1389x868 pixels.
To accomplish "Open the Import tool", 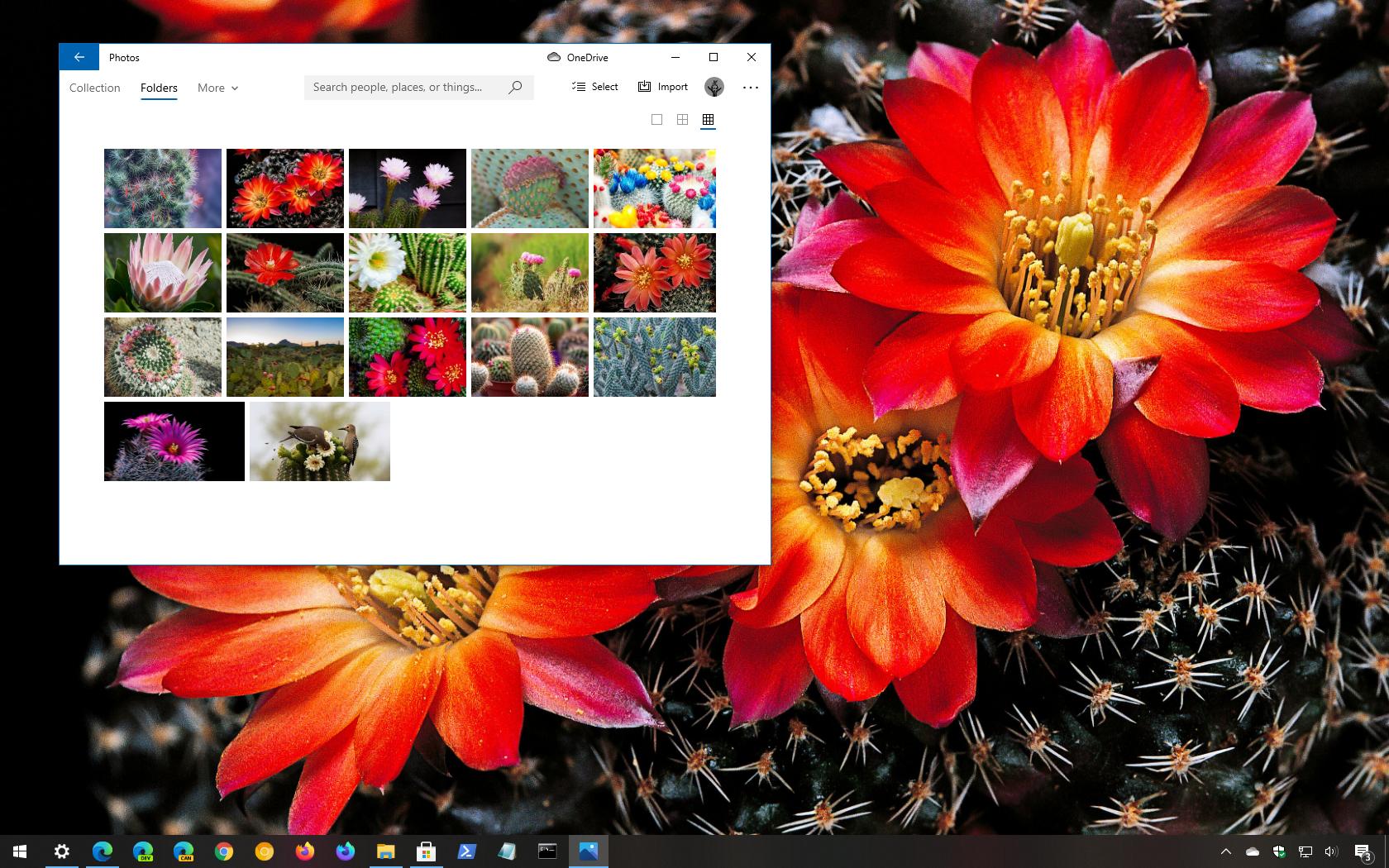I will (x=661, y=86).
